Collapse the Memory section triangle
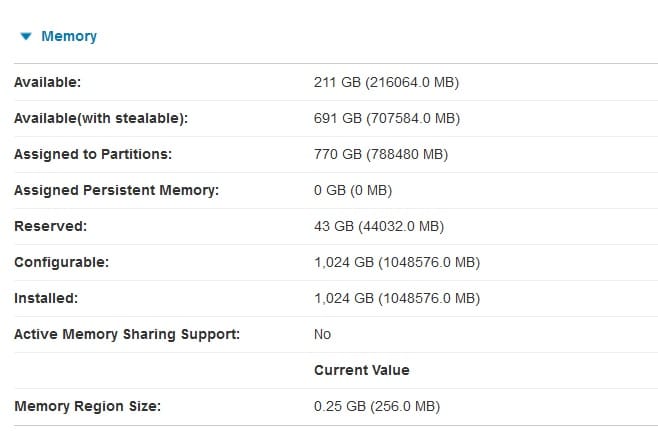The height and width of the screenshot is (438, 658). (26, 36)
